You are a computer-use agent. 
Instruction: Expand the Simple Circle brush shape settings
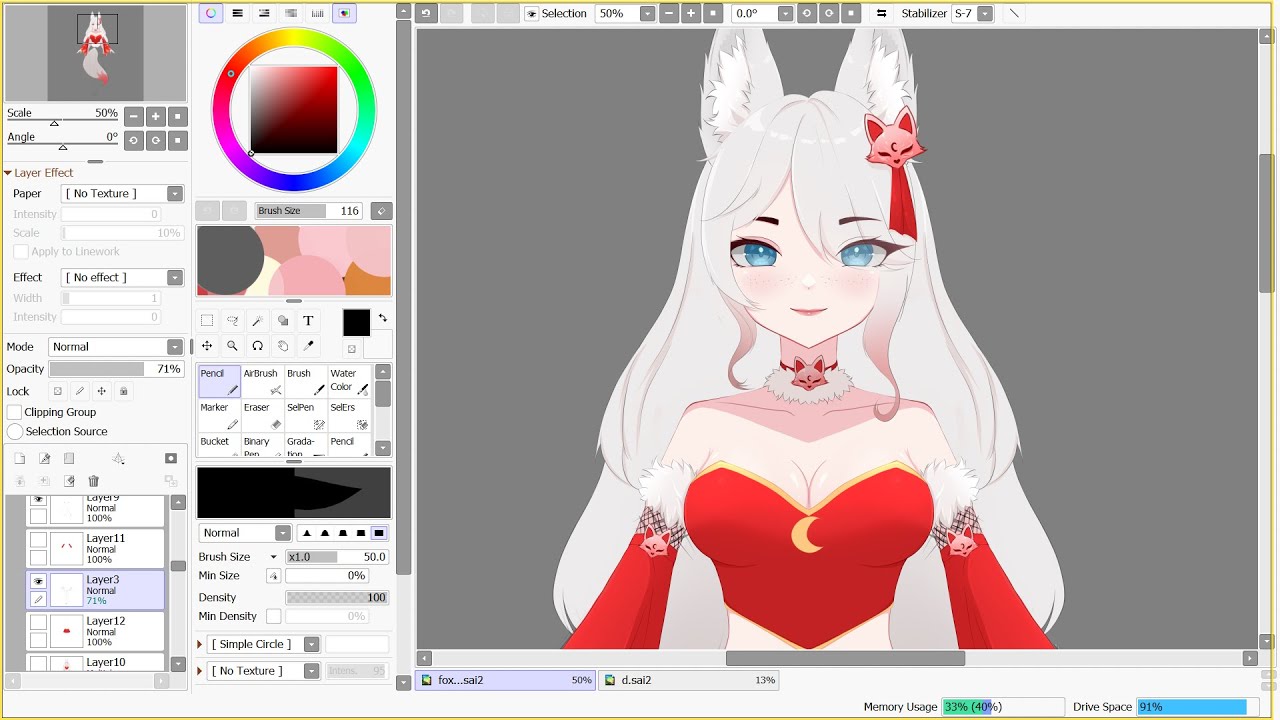(200, 645)
